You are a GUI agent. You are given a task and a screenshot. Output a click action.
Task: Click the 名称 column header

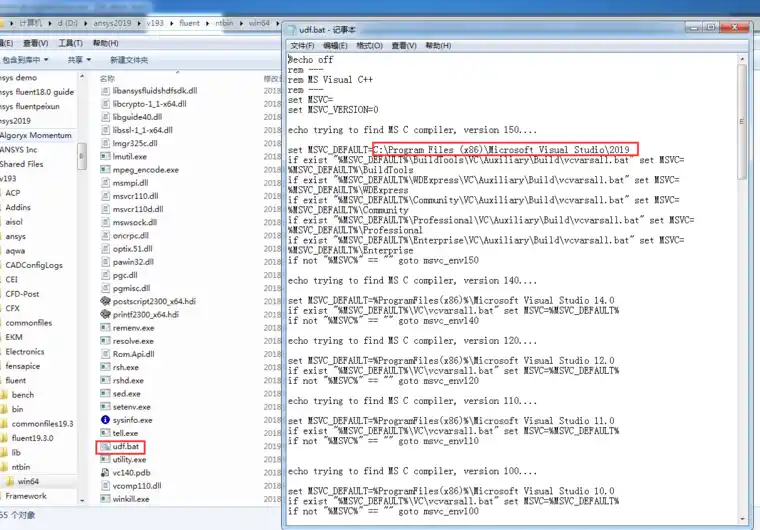107,78
